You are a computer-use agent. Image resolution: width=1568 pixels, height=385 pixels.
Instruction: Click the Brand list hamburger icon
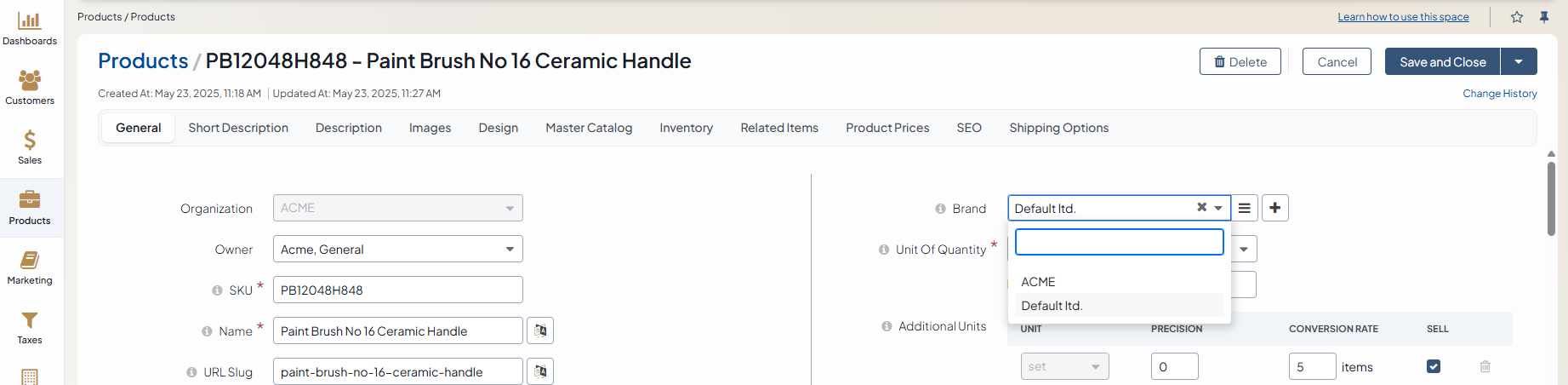1245,208
